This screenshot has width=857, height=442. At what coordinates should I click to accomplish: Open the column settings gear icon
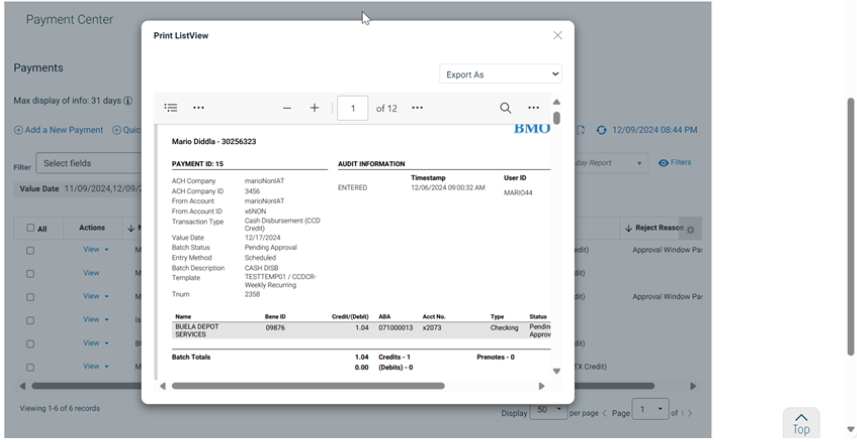(x=690, y=229)
